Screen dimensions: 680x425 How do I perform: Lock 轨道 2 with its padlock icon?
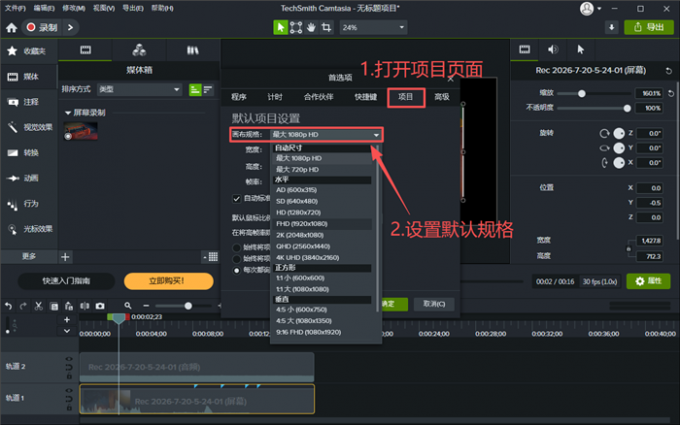click(69, 376)
